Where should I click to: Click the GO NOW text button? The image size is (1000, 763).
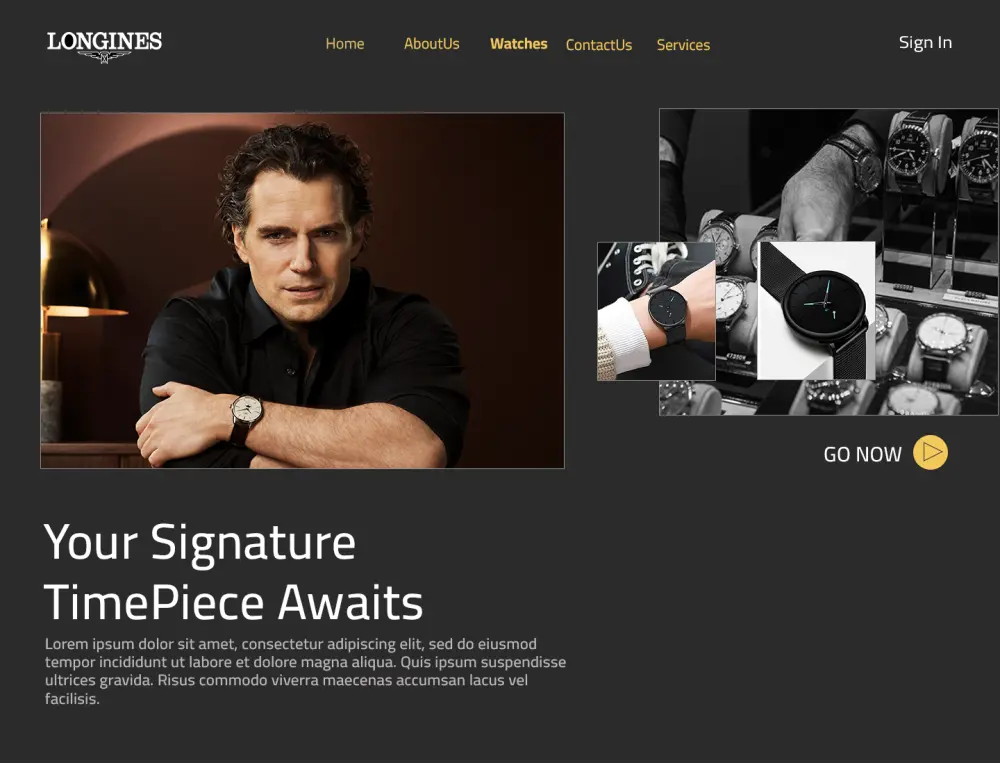tap(862, 454)
